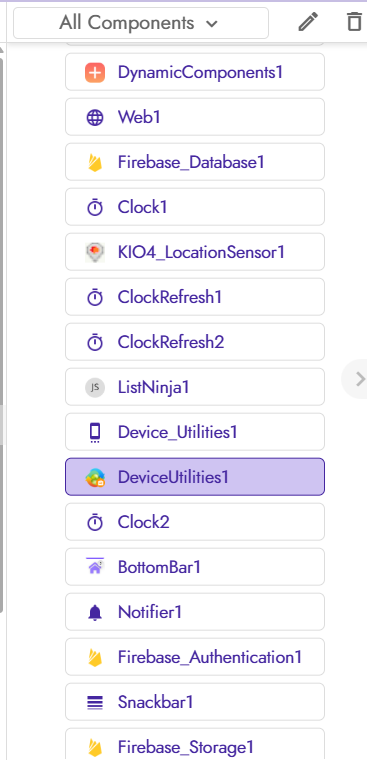Select the highlighted DeviceUtilities1 component
367x760 pixels.
(x=195, y=477)
